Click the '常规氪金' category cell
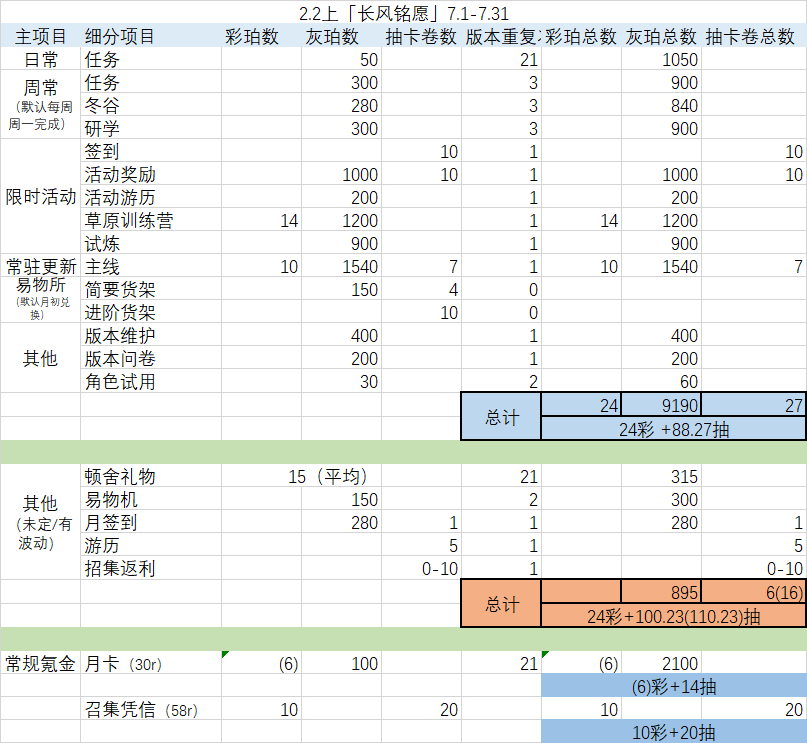Viewport: 807px width, 743px height. point(41,663)
